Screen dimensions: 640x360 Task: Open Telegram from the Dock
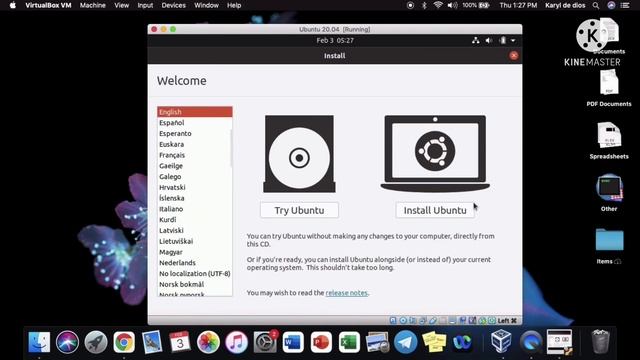pos(405,342)
